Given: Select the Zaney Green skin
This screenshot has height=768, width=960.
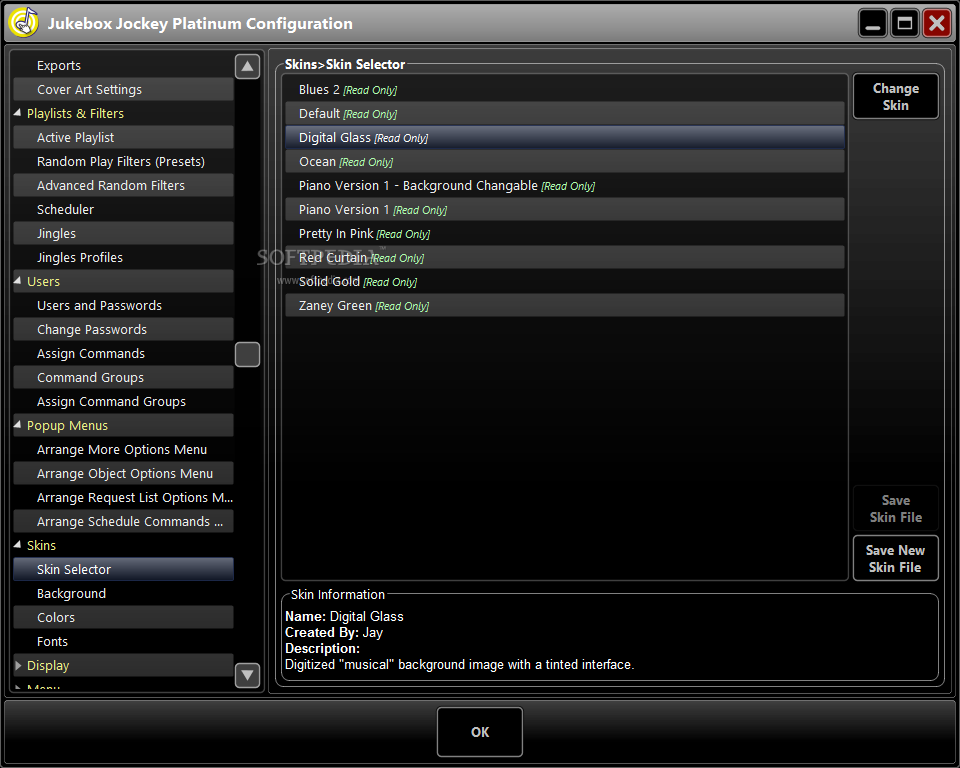Looking at the screenshot, I should (x=564, y=306).
